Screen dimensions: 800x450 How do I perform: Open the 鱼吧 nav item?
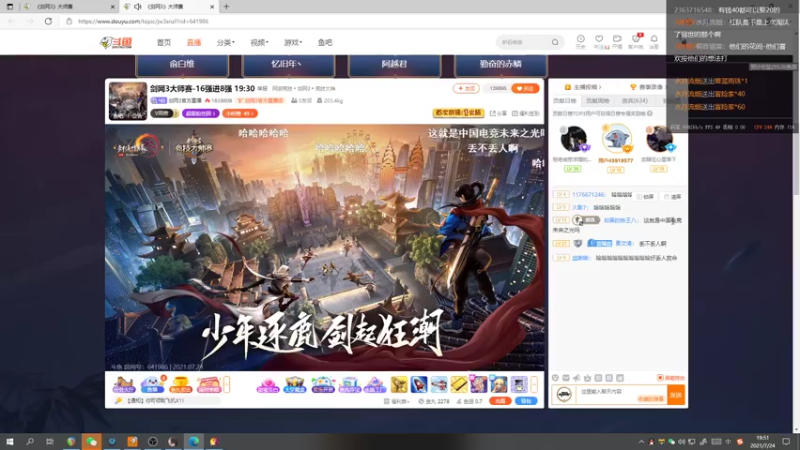(x=325, y=42)
